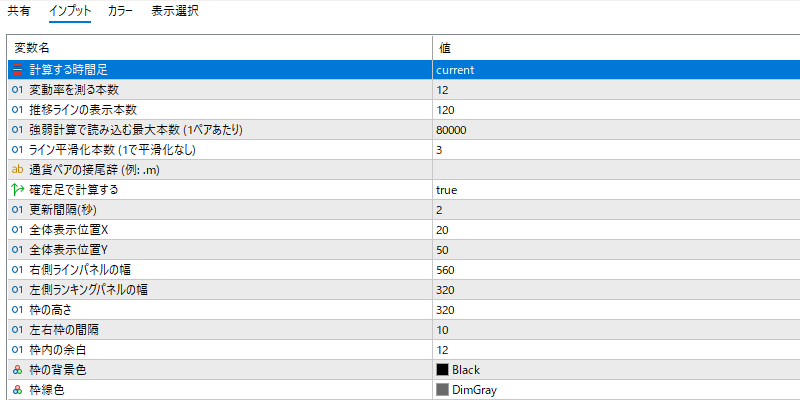Viewport: 800px width, 400px height.
Task: Click the black color swatch for 枠の背景色
Action: coord(442,370)
